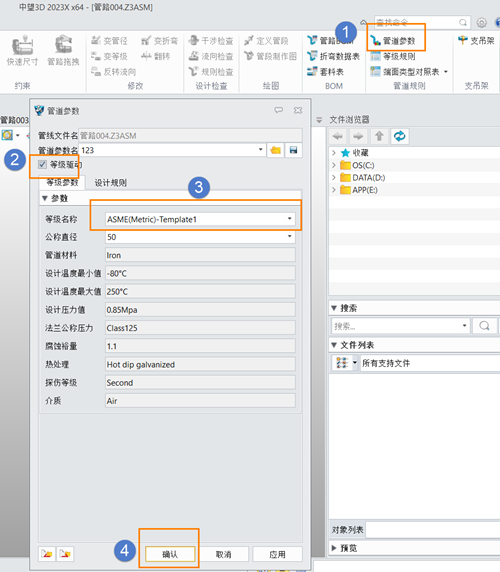Refresh the 文件浏览器 file list
Viewport: 500px width, 572px height.
click(399, 136)
